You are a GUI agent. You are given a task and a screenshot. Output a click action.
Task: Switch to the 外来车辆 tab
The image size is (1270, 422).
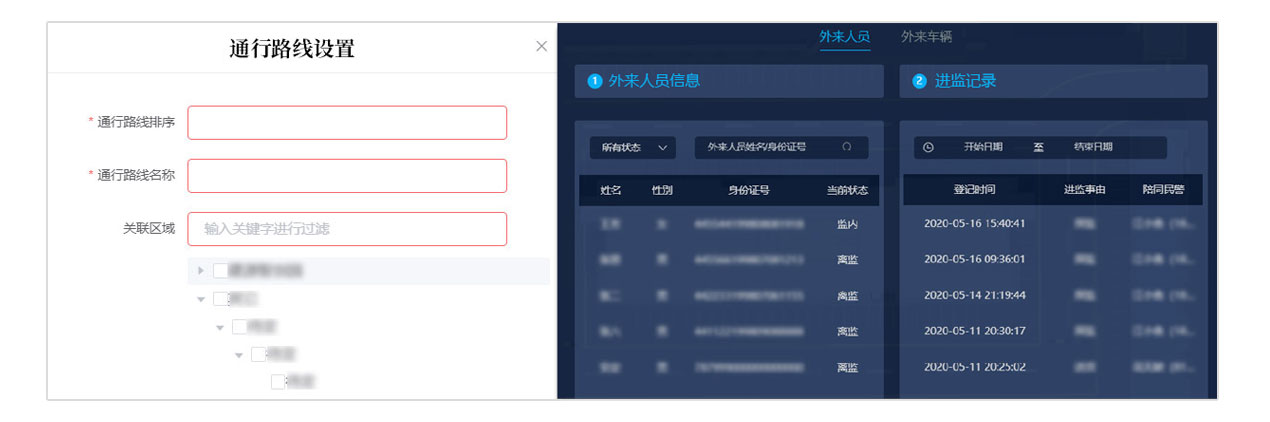926,37
